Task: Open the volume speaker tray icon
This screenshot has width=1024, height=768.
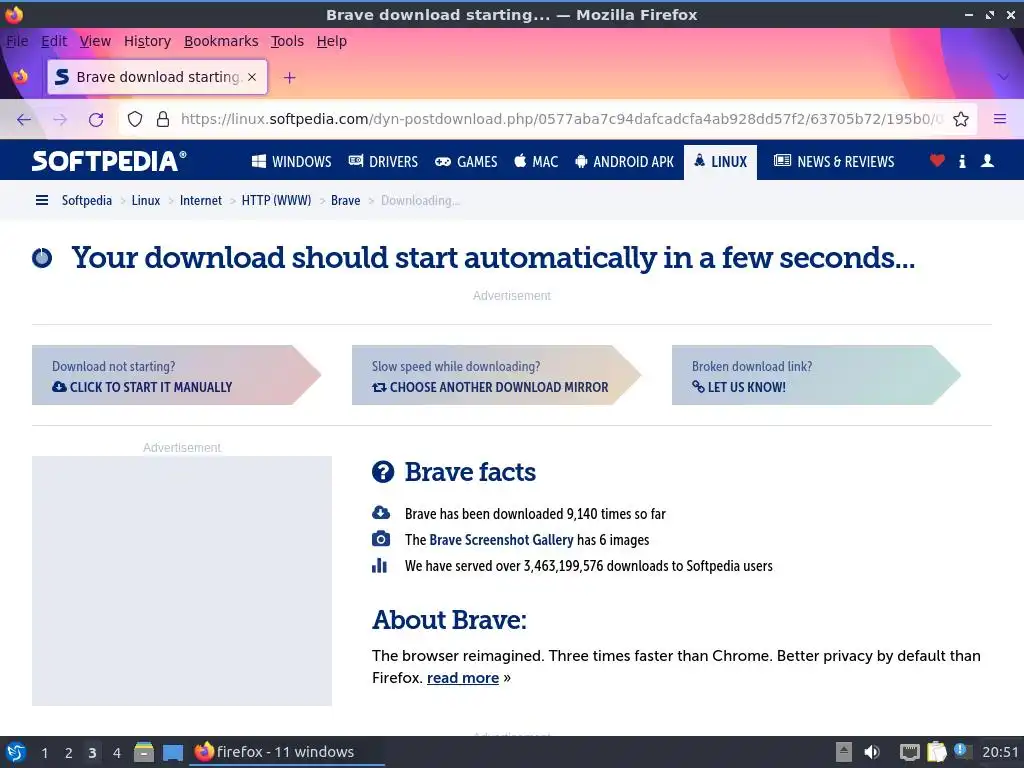Action: click(x=872, y=752)
